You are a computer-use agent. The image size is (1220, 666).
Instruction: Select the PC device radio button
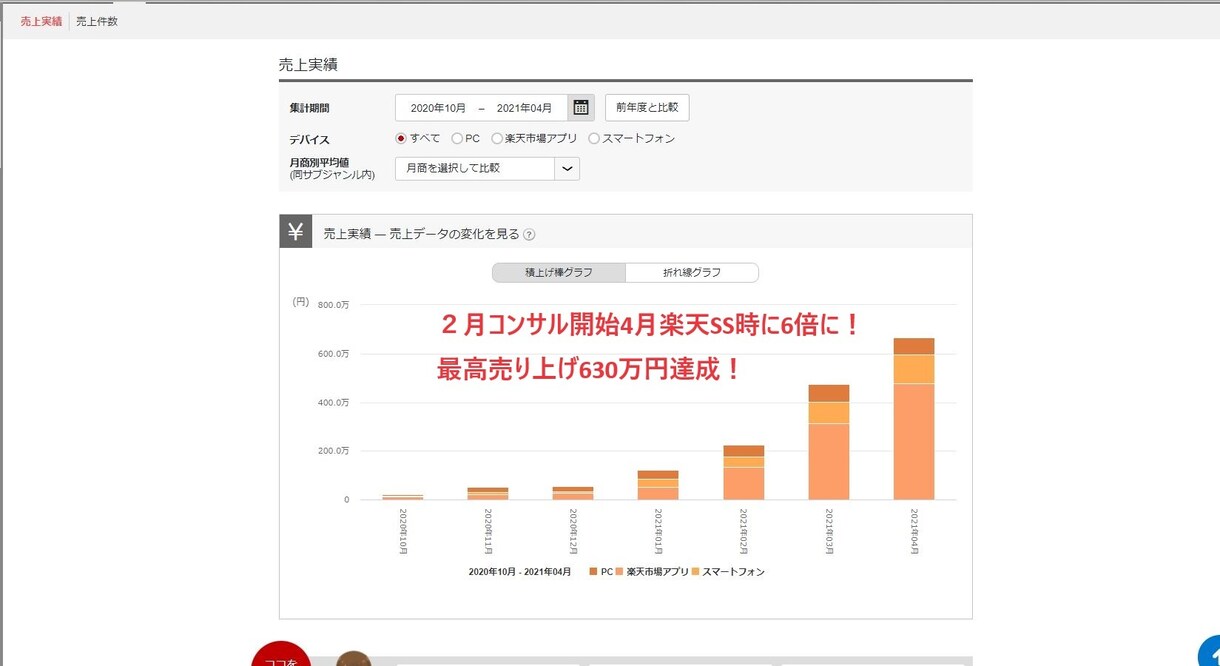[457, 139]
